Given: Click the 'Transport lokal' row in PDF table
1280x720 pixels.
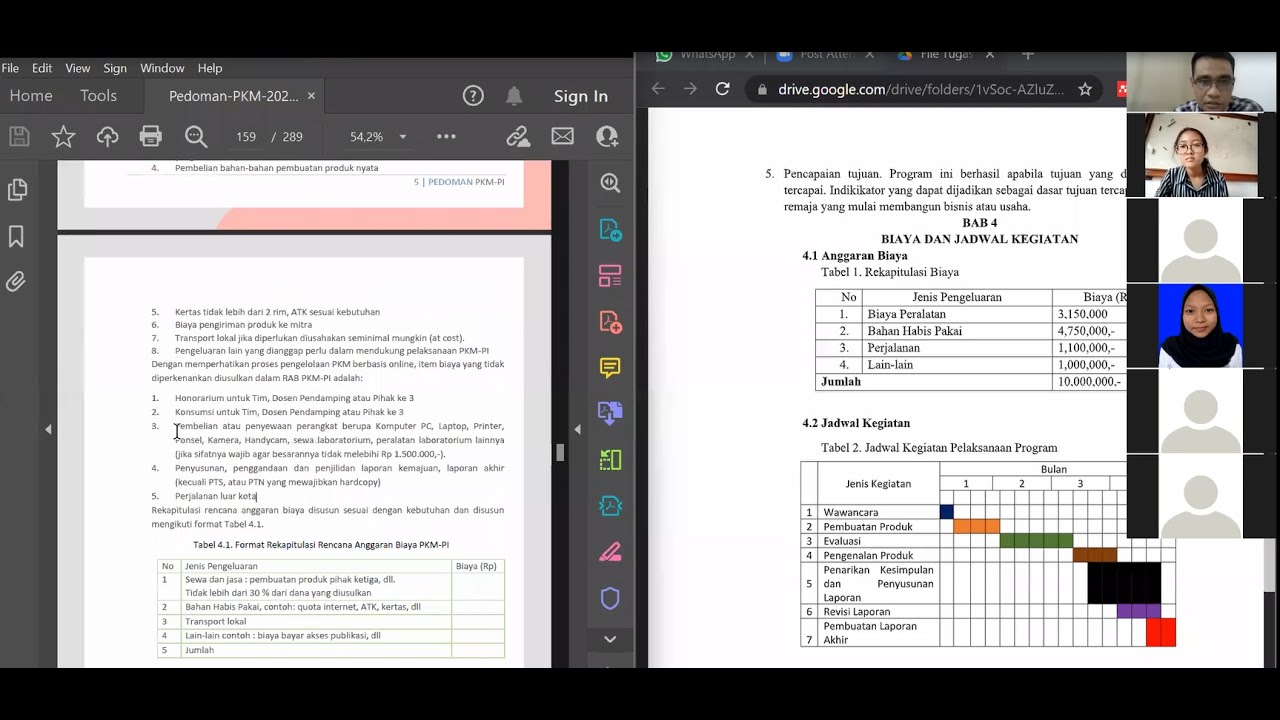Looking at the screenshot, I should coord(330,621).
